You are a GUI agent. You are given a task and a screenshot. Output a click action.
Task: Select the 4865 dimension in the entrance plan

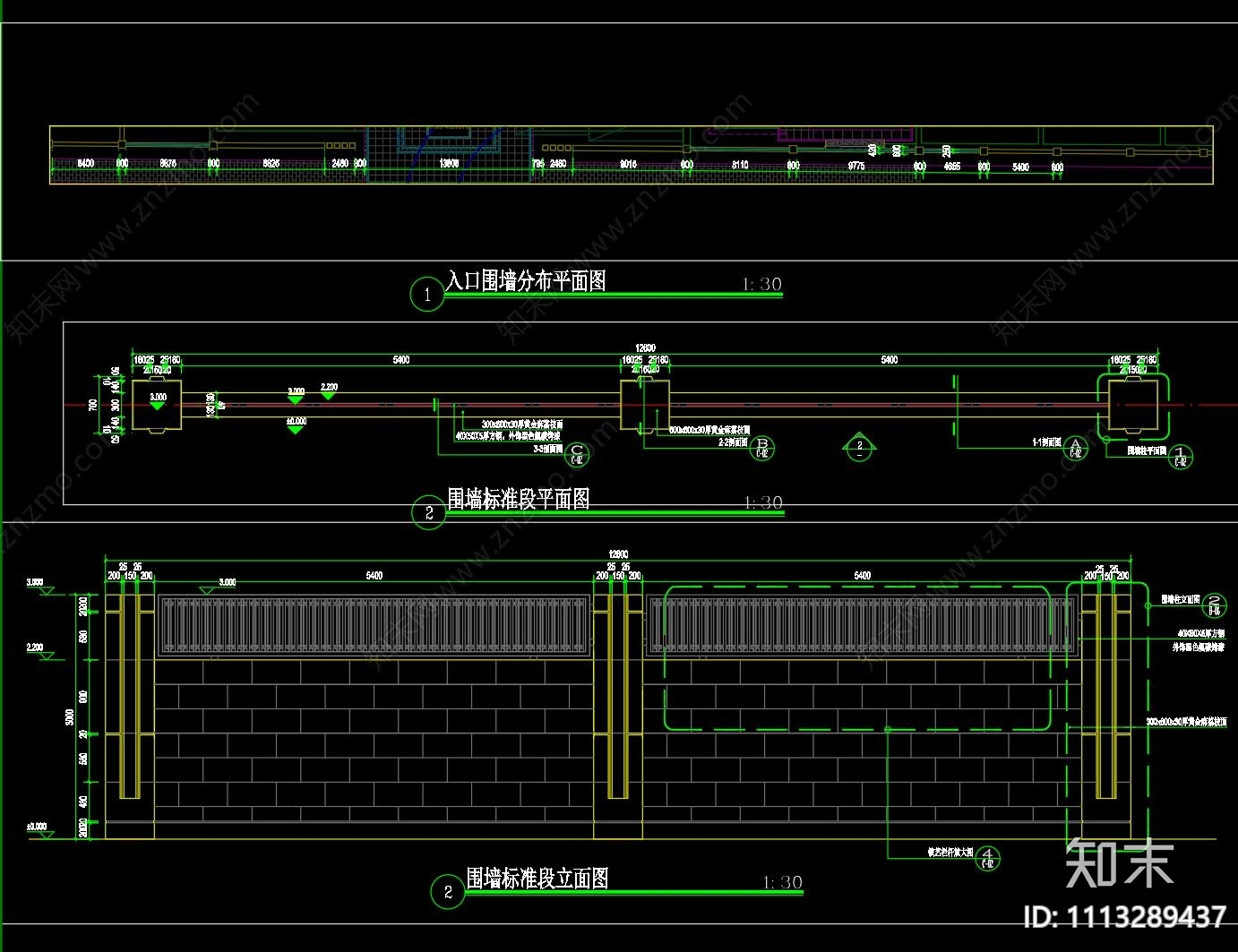pos(952,167)
